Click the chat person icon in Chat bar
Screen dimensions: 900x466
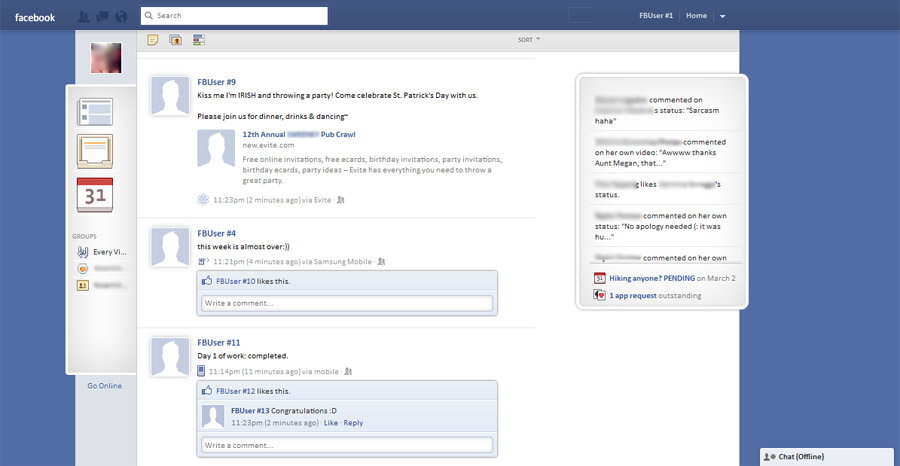[x=769, y=457]
